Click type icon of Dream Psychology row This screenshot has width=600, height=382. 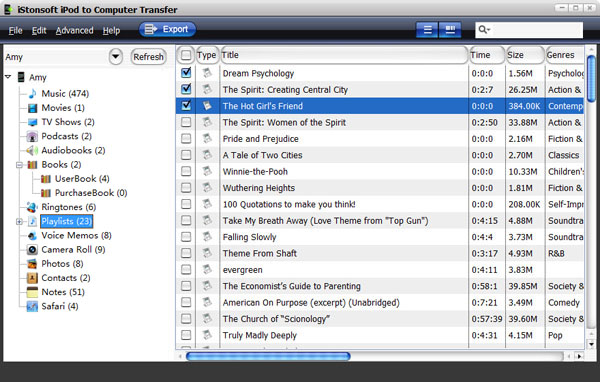[207, 73]
